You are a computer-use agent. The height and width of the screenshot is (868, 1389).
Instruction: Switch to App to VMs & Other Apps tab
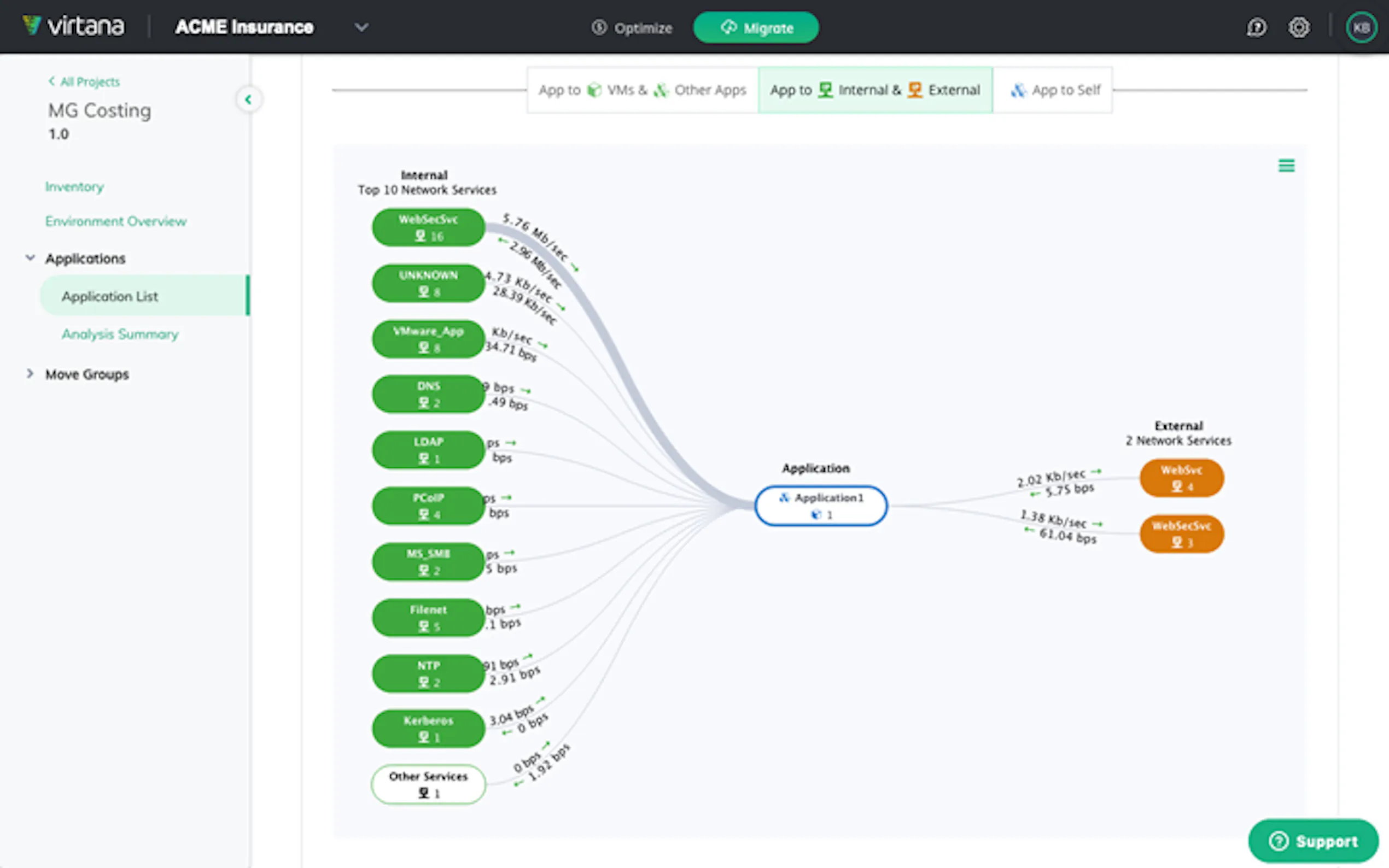(642, 90)
